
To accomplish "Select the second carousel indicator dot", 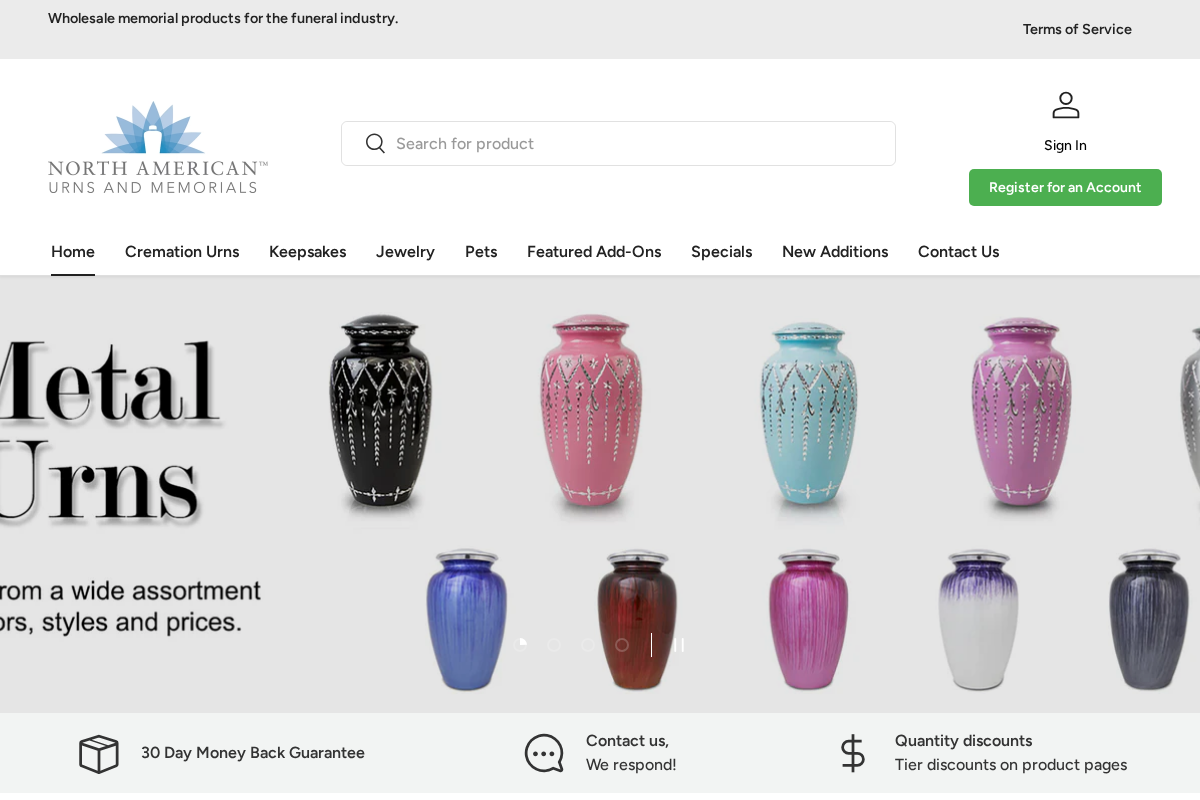I will pos(554,645).
